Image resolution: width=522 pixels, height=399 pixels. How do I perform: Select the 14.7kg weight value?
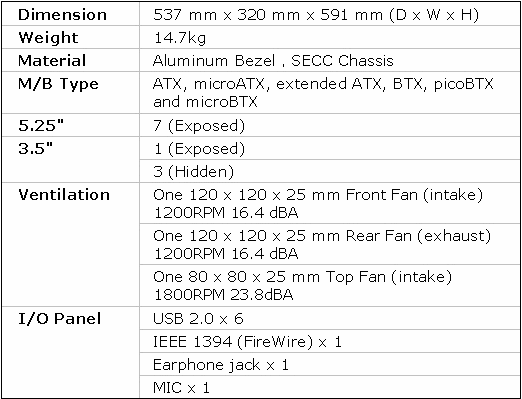179,38
